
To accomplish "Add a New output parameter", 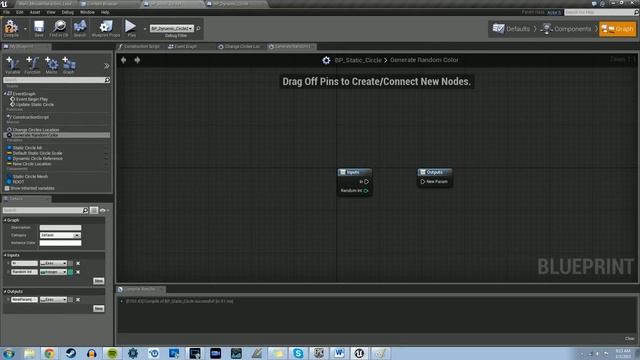I will (98, 309).
